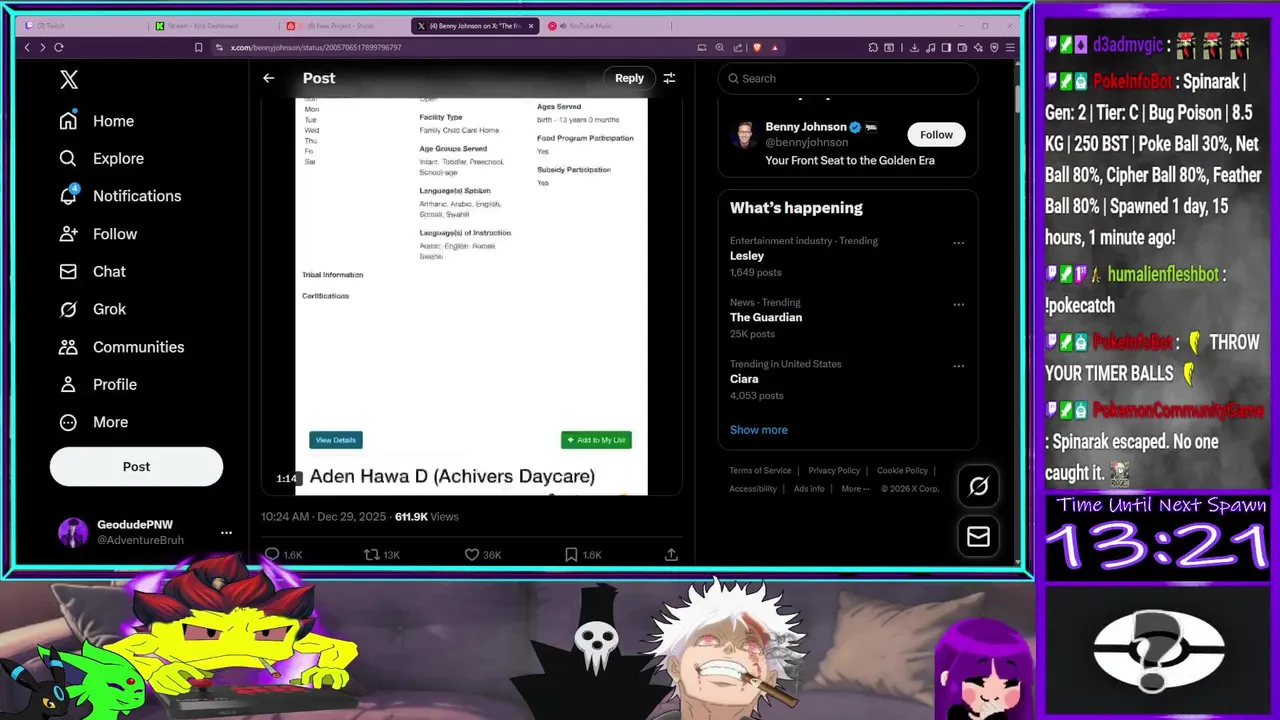Open the browser hamburger menu
The image size is (1280, 720).
coord(1011,47)
